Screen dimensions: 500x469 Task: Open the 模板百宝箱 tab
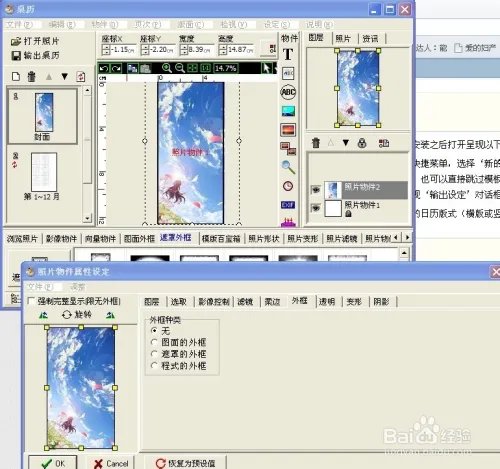point(221,239)
